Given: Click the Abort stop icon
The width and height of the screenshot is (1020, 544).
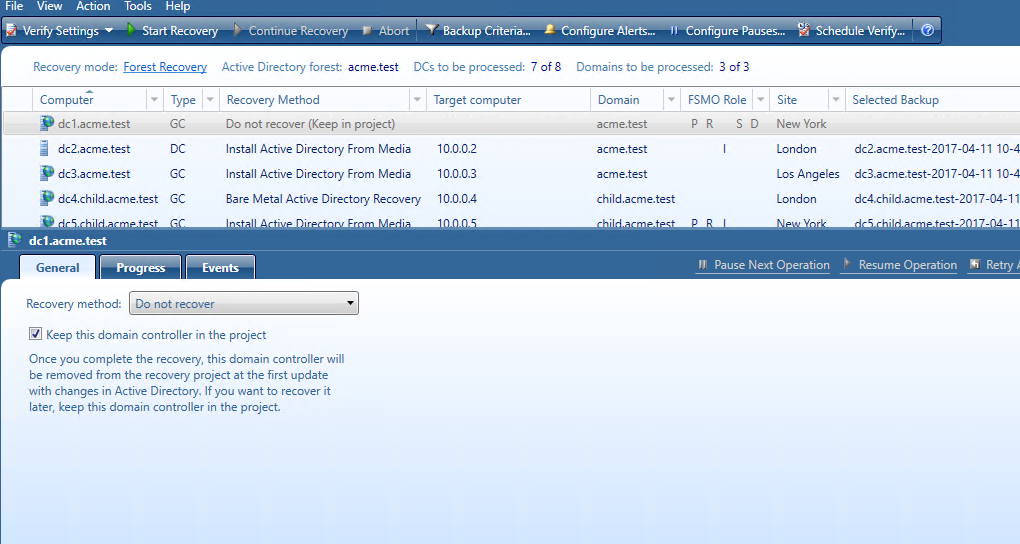Looking at the screenshot, I should (x=367, y=30).
